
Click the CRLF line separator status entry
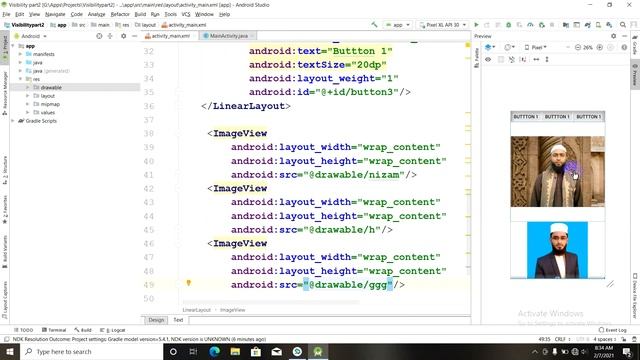coord(562,339)
